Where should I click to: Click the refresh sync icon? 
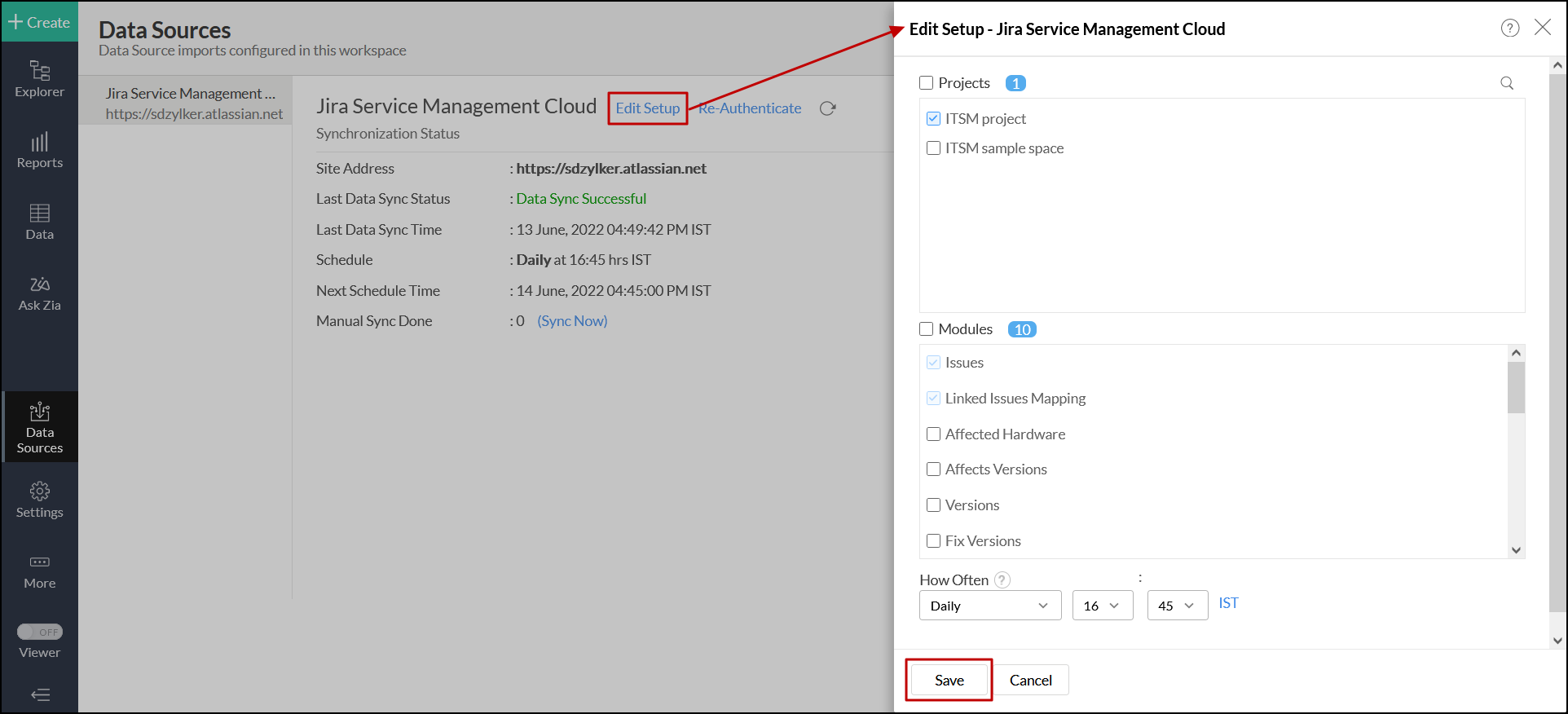pyautogui.click(x=827, y=108)
